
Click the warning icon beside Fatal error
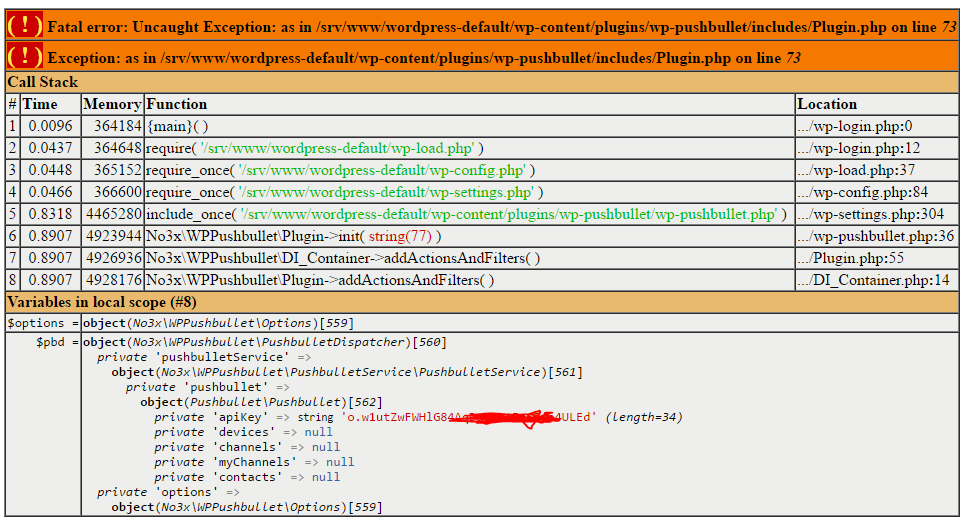pyautogui.click(x=25, y=26)
